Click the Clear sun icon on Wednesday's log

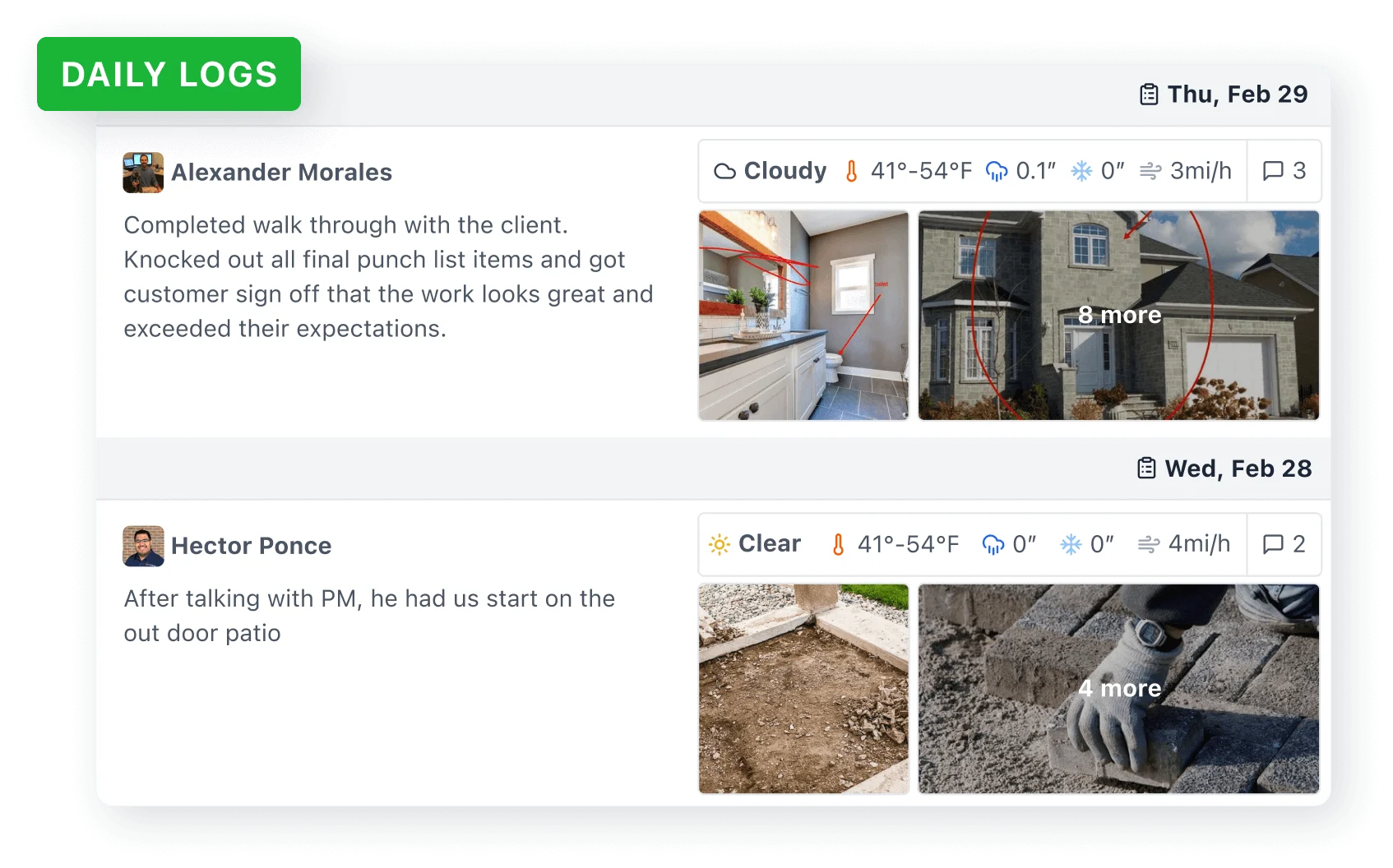point(720,544)
